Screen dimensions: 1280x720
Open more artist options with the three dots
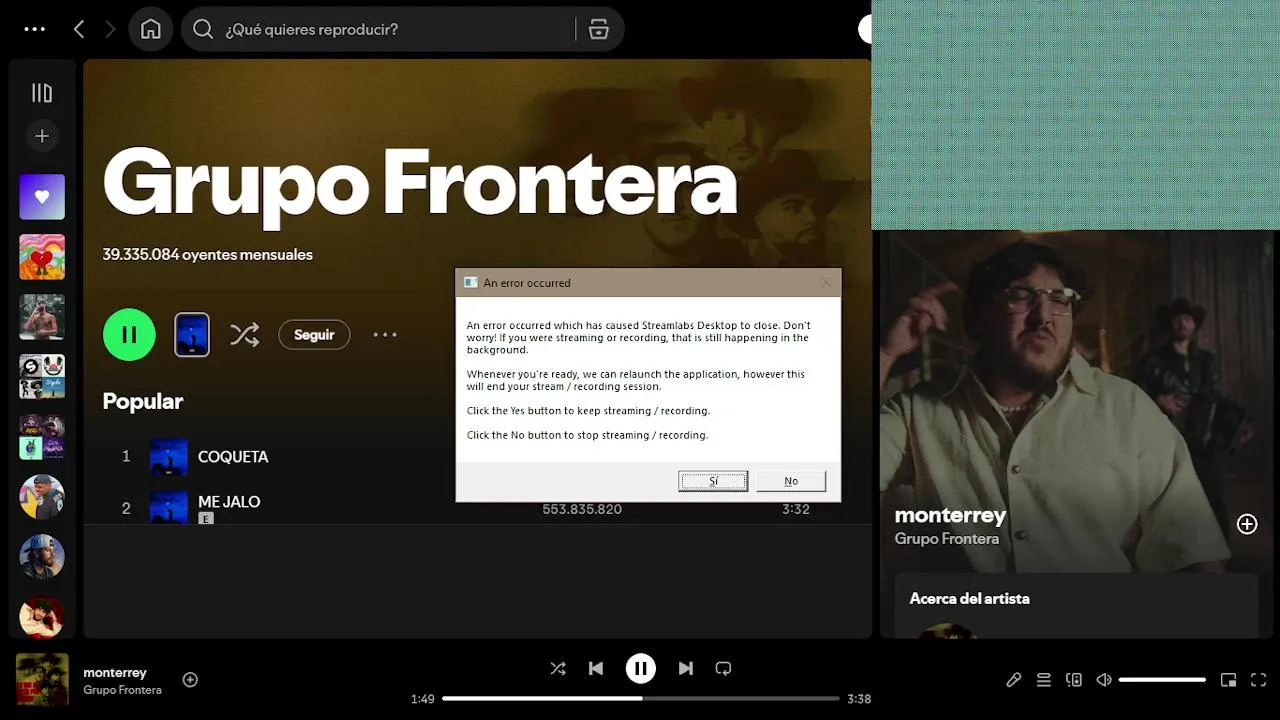[385, 335]
